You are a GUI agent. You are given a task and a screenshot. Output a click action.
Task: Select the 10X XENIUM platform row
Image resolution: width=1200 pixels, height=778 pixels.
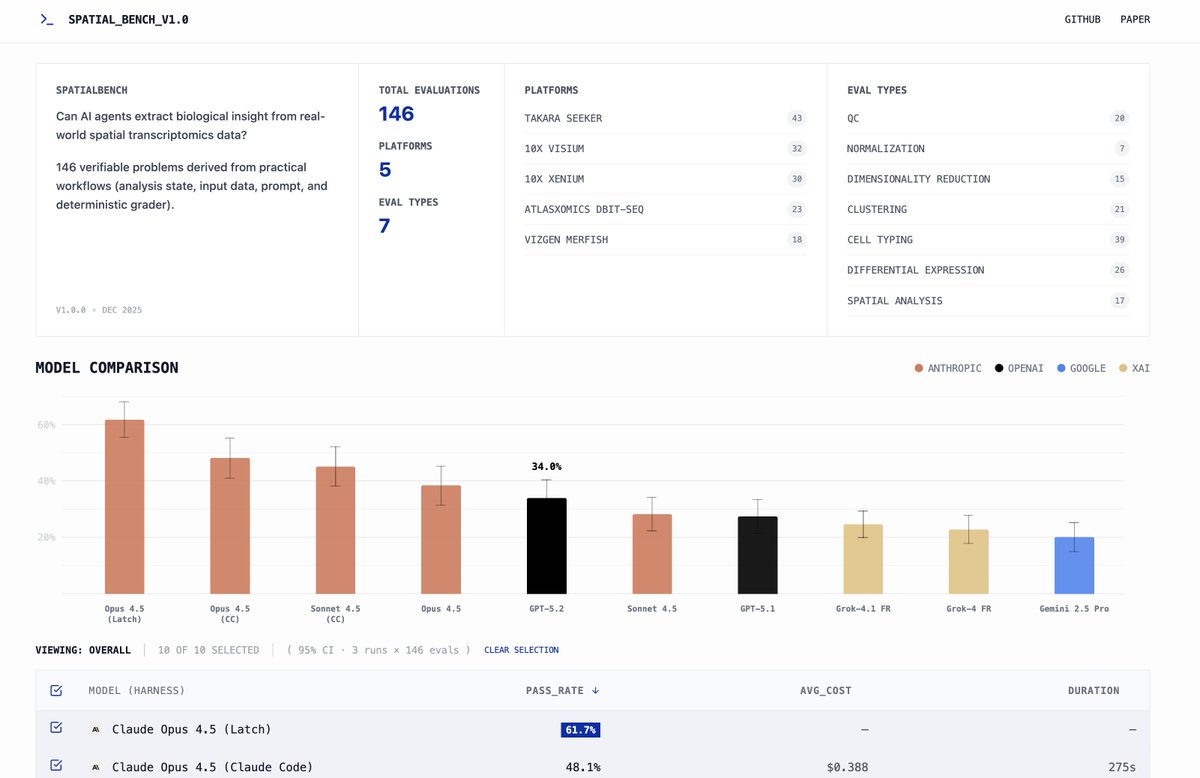[666, 179]
